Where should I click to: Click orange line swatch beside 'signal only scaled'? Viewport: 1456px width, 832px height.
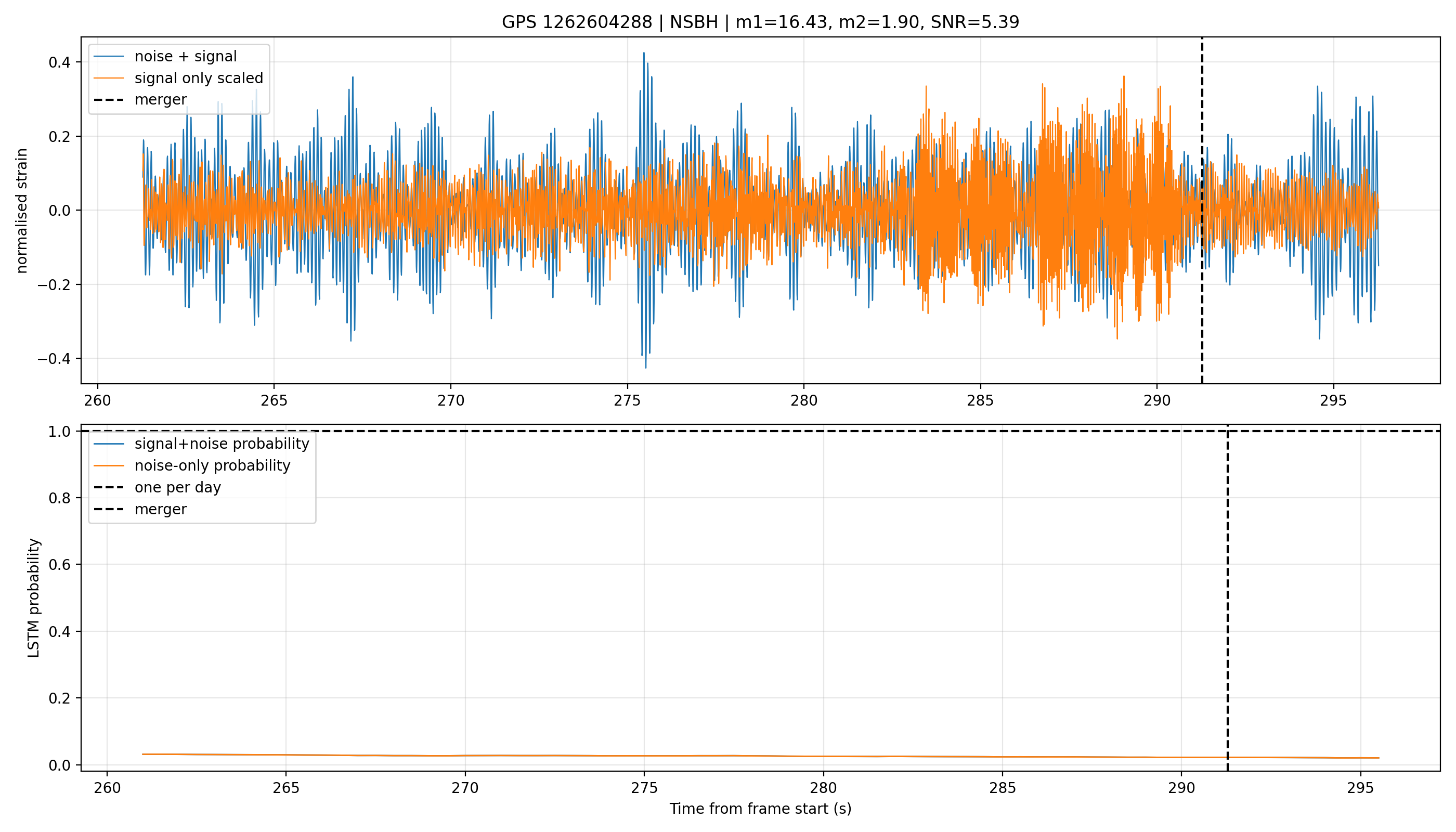[x=109, y=79]
